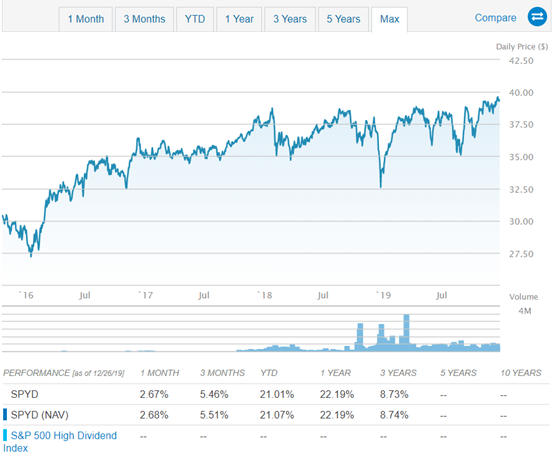Switch to the 3 Years tab
This screenshot has width=554, height=456.
coord(290,19)
